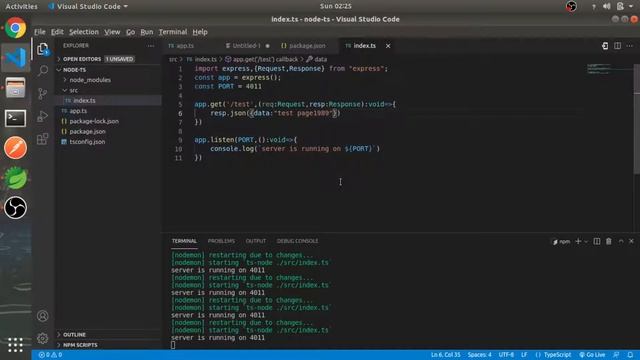640x360 pixels.
Task: Collapse the NODE-TS folder section
Action: (x=108, y=70)
